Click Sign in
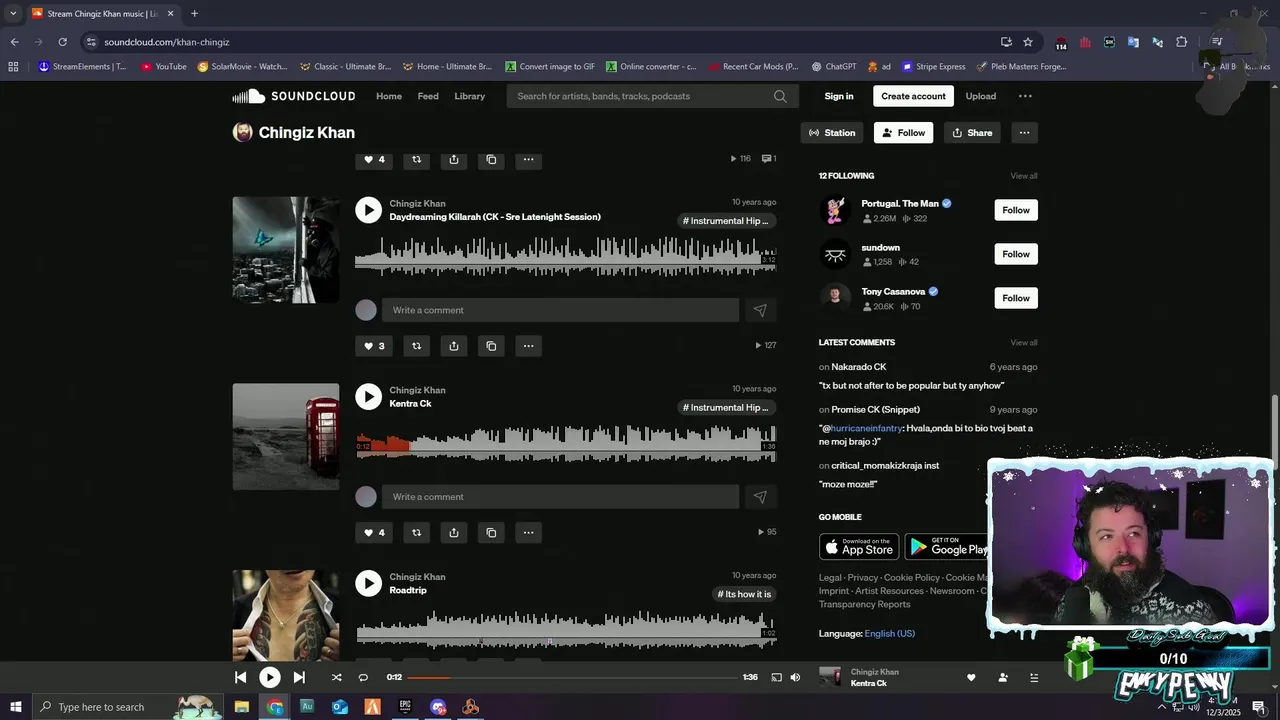This screenshot has width=1280, height=720. pos(839,96)
